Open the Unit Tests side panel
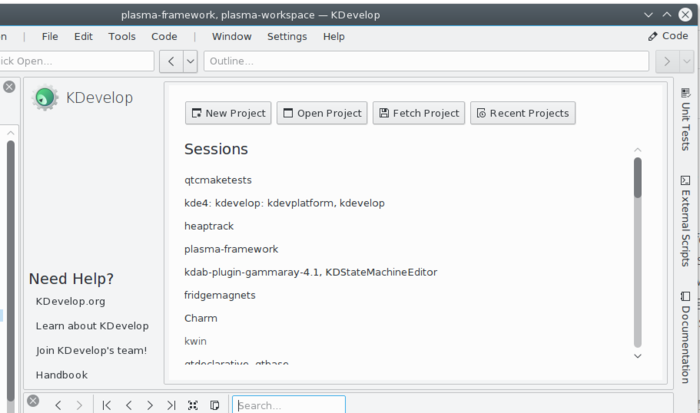 pyautogui.click(x=685, y=119)
